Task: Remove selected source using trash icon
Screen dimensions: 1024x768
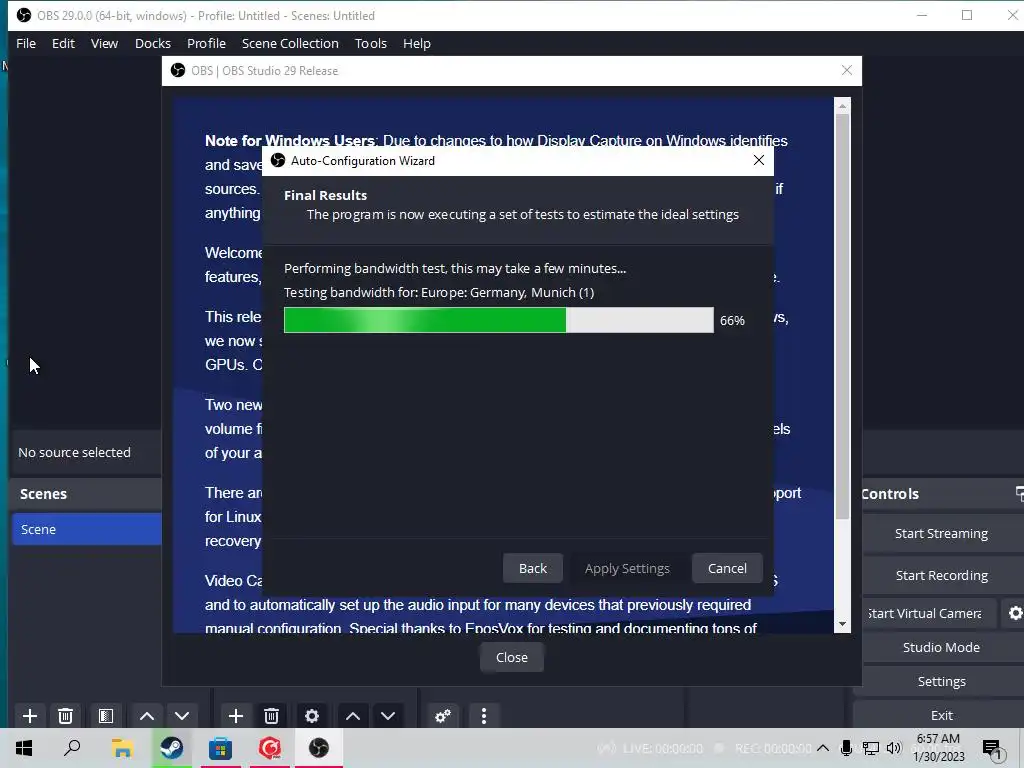Action: coord(272,716)
